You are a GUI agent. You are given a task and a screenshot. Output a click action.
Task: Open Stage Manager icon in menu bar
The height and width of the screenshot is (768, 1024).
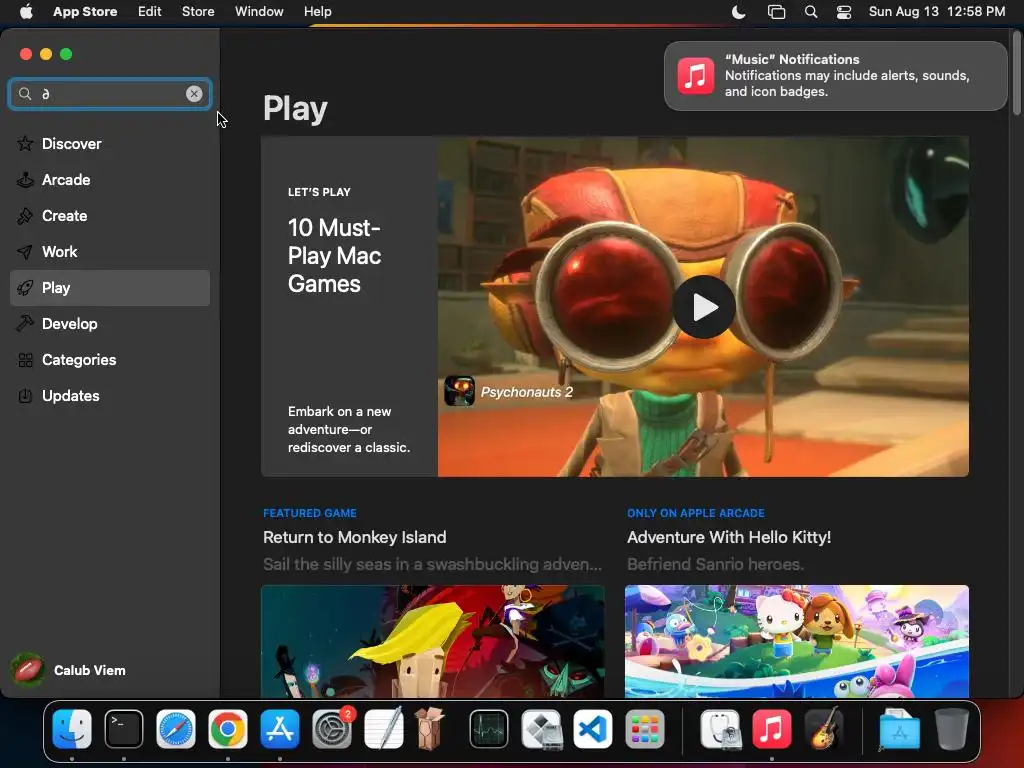(776, 12)
